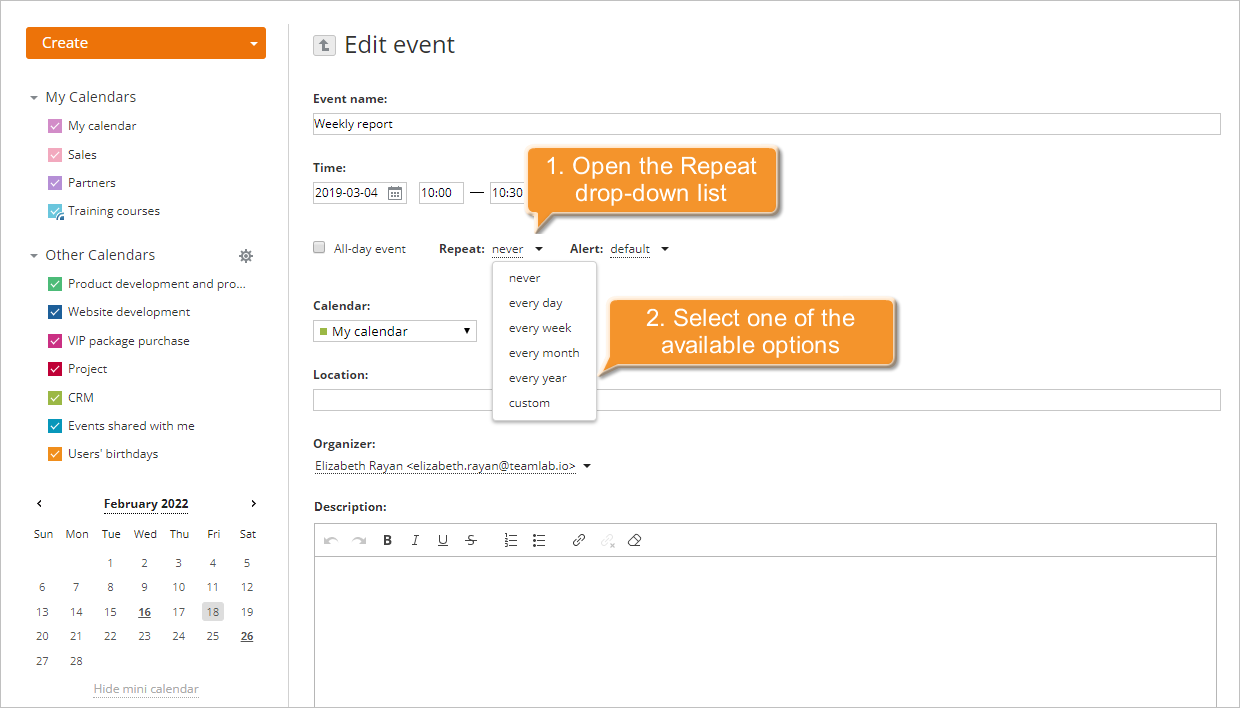1240x708 pixels.
Task: Open Other Calendars settings gear
Action: point(246,255)
